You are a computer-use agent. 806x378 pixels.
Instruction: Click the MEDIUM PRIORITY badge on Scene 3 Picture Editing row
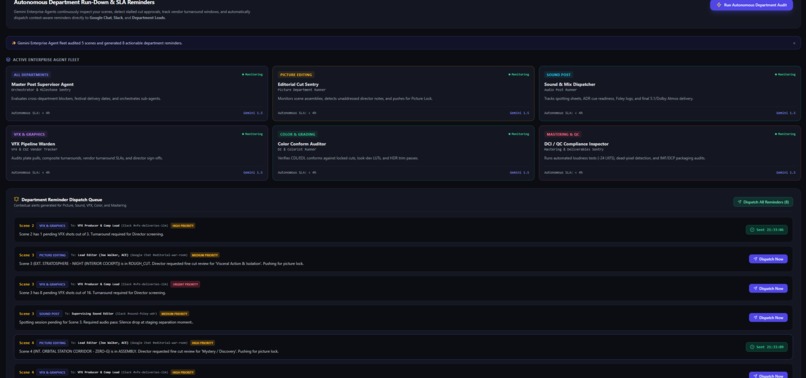[x=205, y=255]
